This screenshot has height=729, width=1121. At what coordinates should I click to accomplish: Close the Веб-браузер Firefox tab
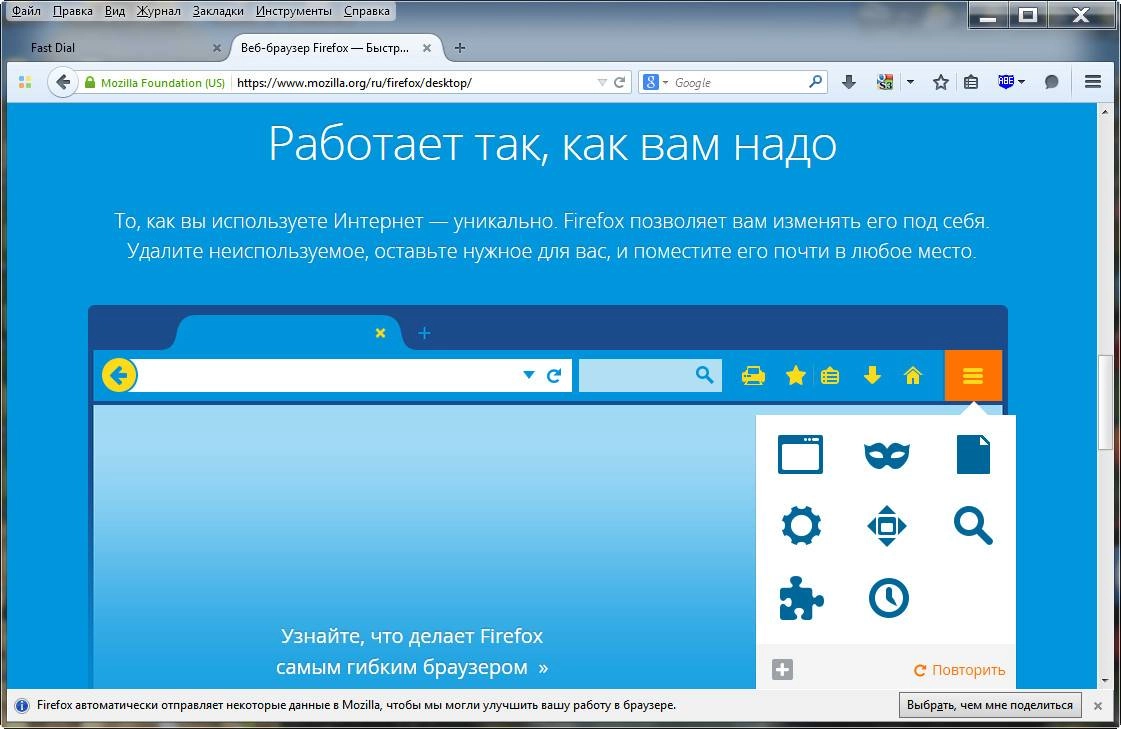pos(427,48)
